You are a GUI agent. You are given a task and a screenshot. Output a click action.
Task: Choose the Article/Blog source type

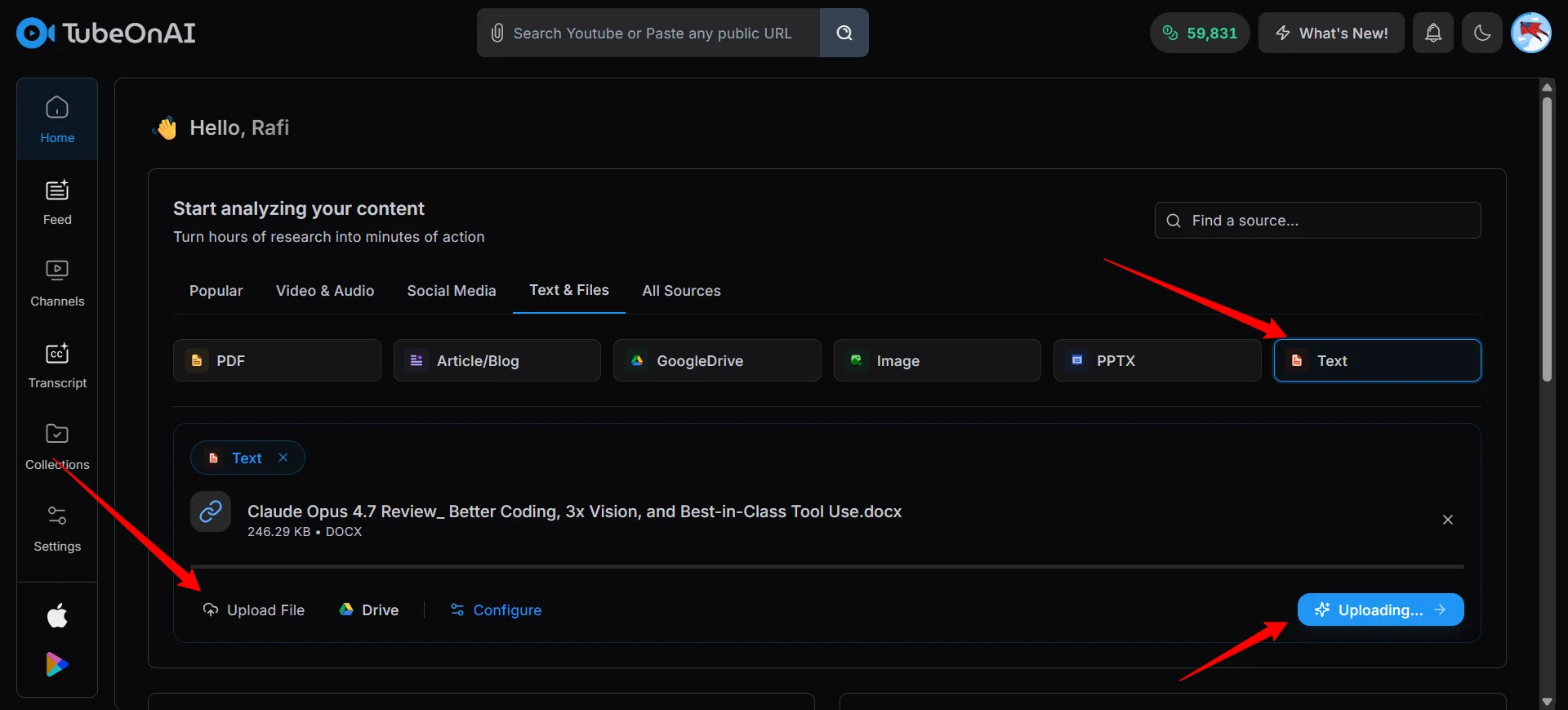coord(497,360)
